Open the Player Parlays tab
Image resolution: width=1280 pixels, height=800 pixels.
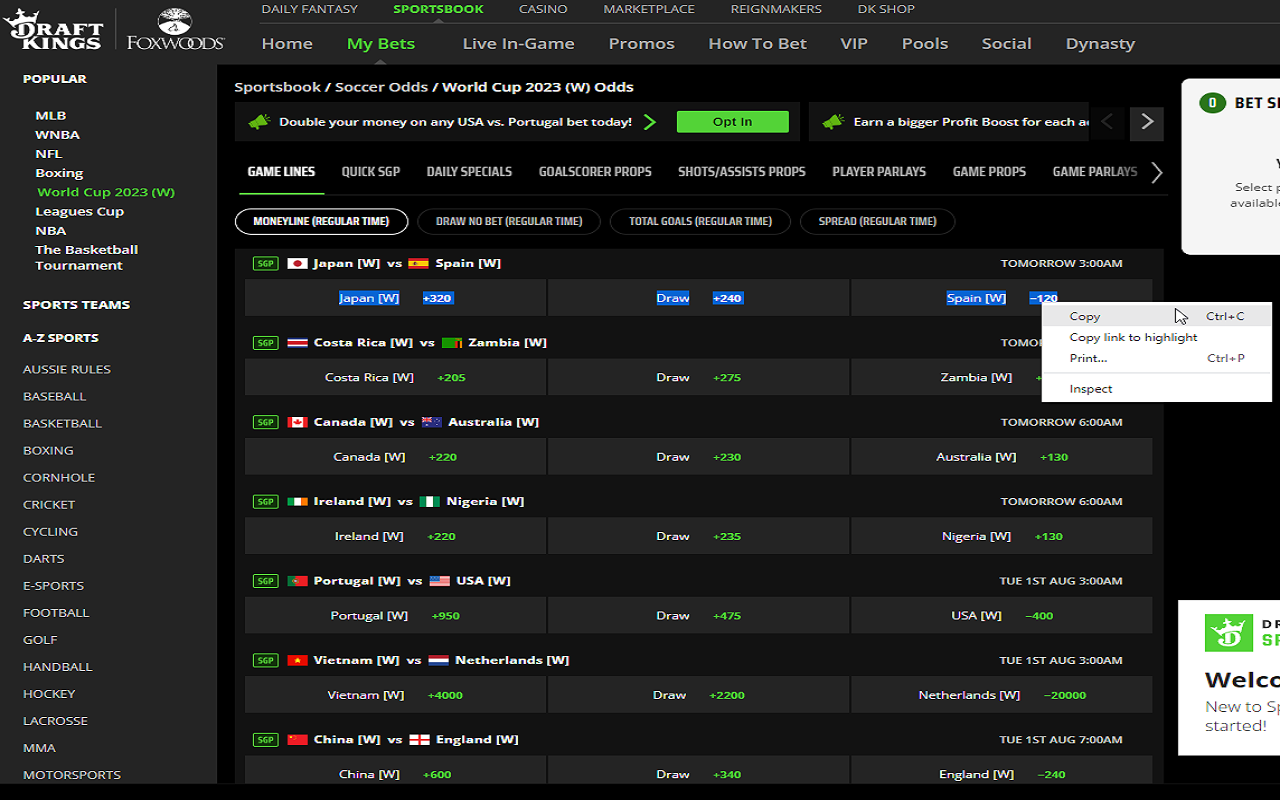[879, 172]
